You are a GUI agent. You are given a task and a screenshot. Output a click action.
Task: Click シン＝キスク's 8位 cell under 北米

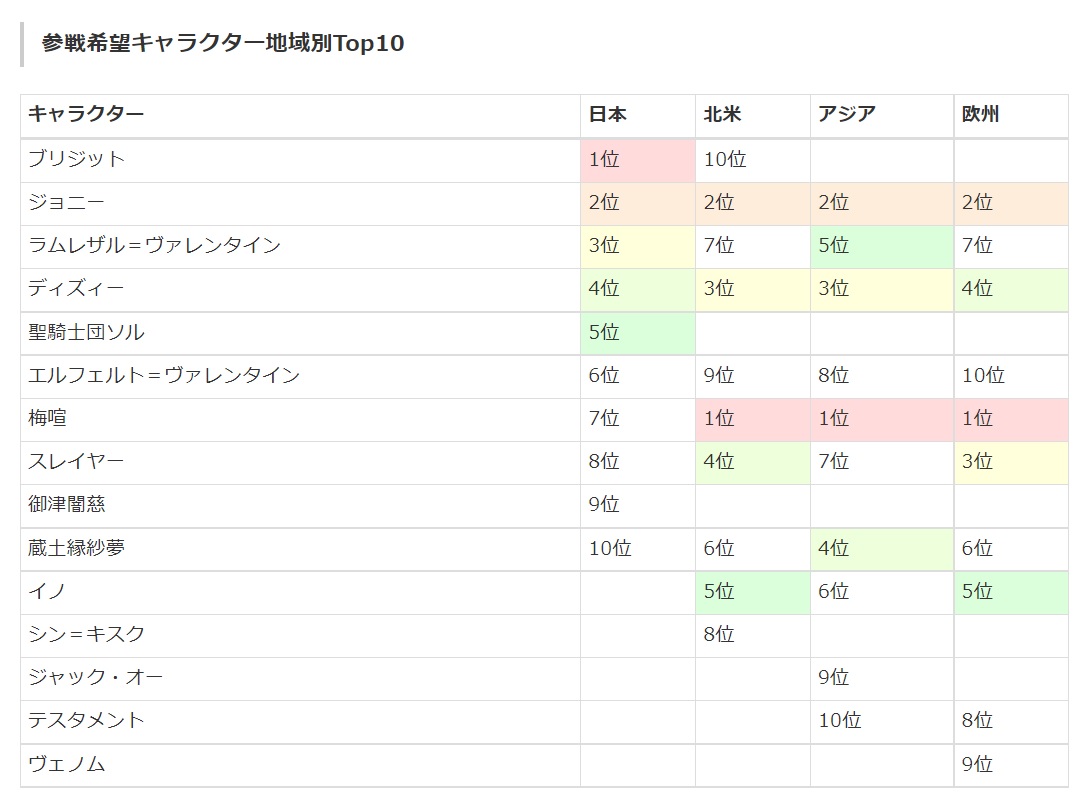(752, 635)
